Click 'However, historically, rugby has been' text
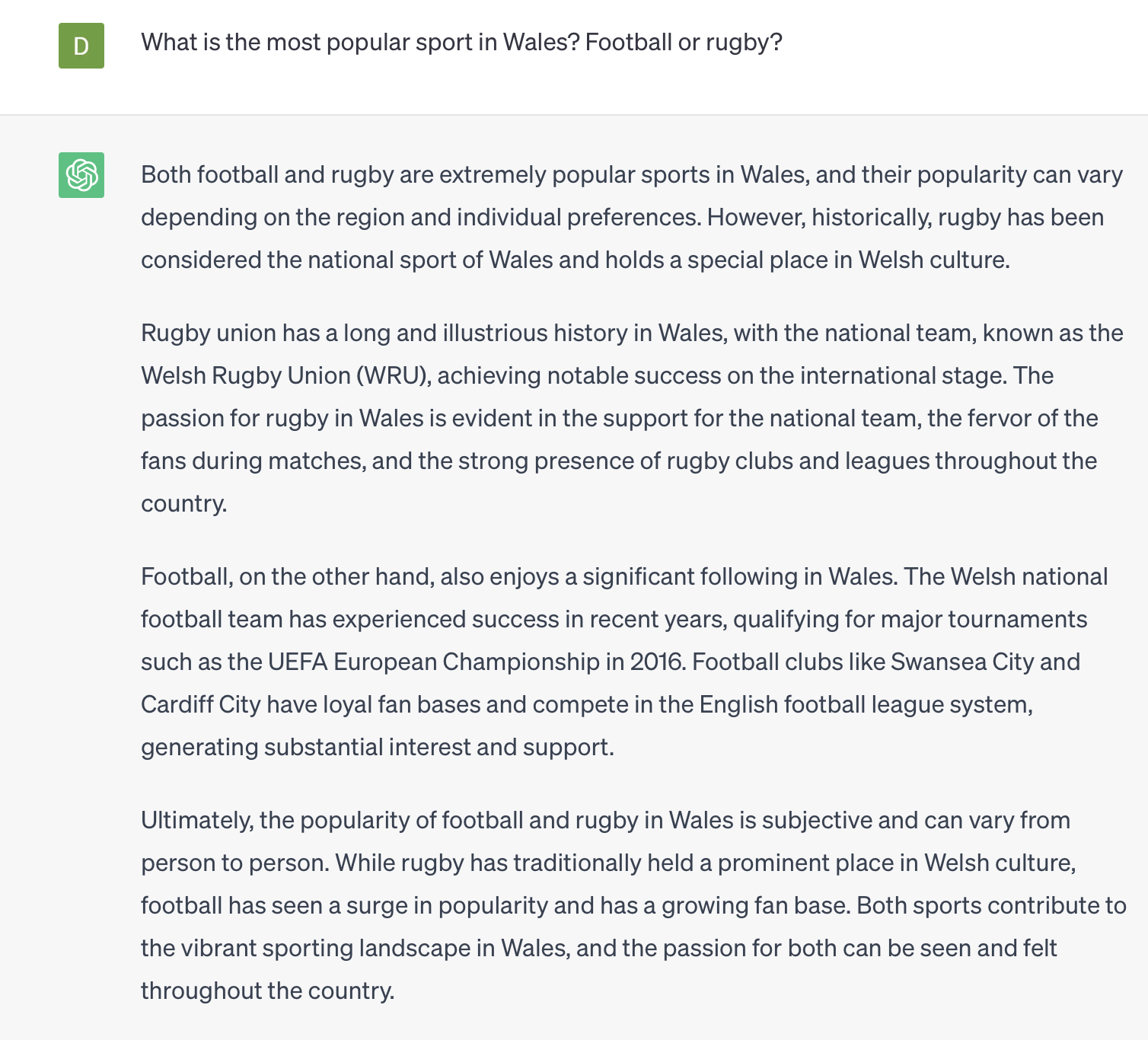The width and height of the screenshot is (1148, 1040). pyautogui.click(x=905, y=217)
